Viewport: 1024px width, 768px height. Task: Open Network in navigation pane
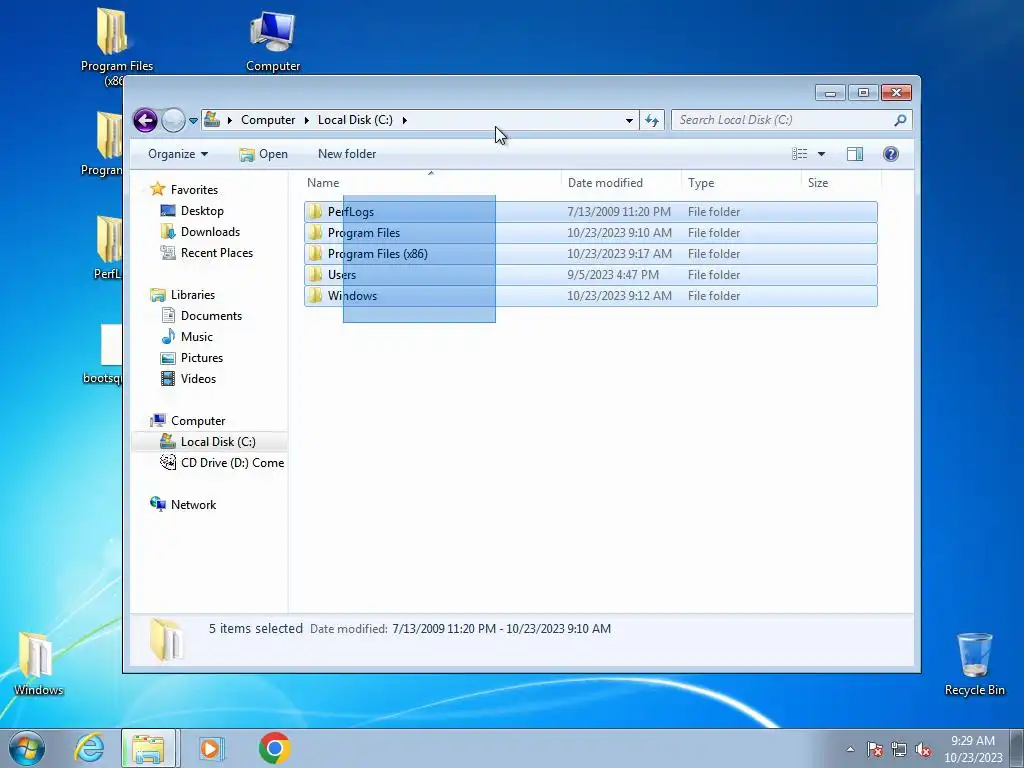pos(183,504)
